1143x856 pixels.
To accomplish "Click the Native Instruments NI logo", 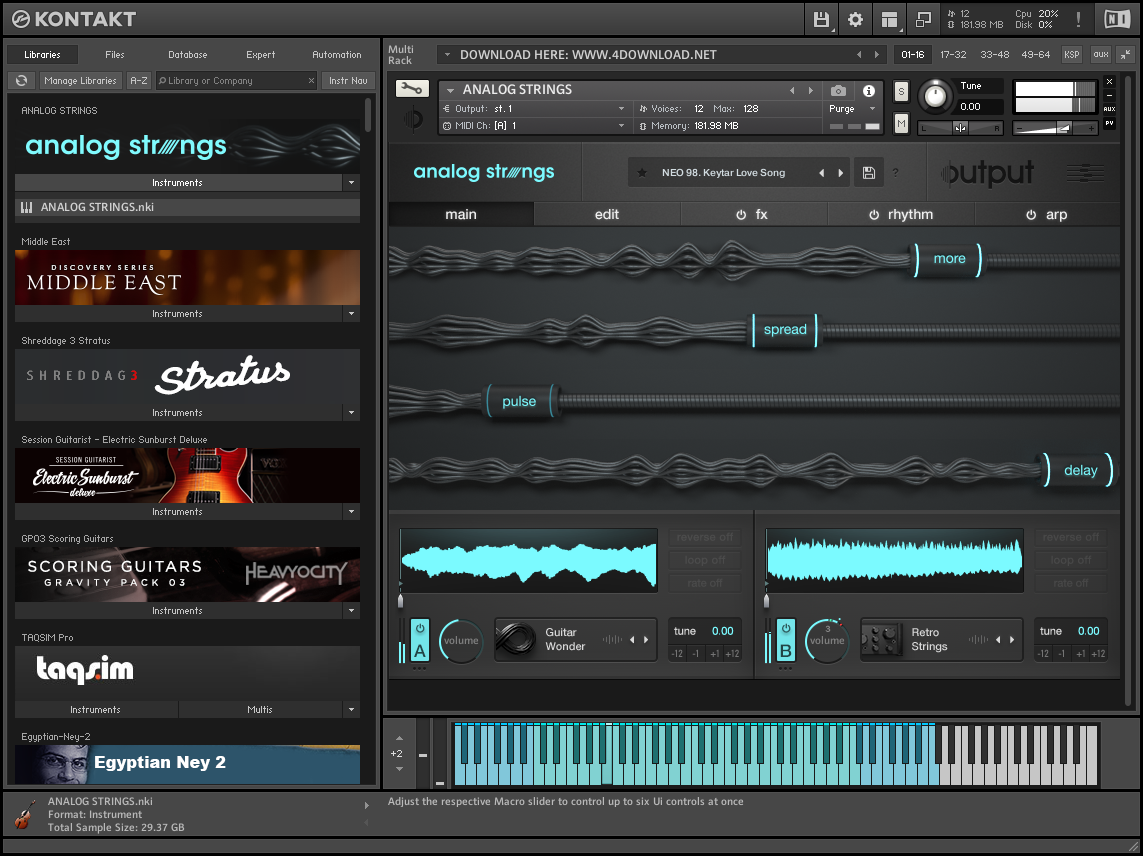I will point(1116,20).
